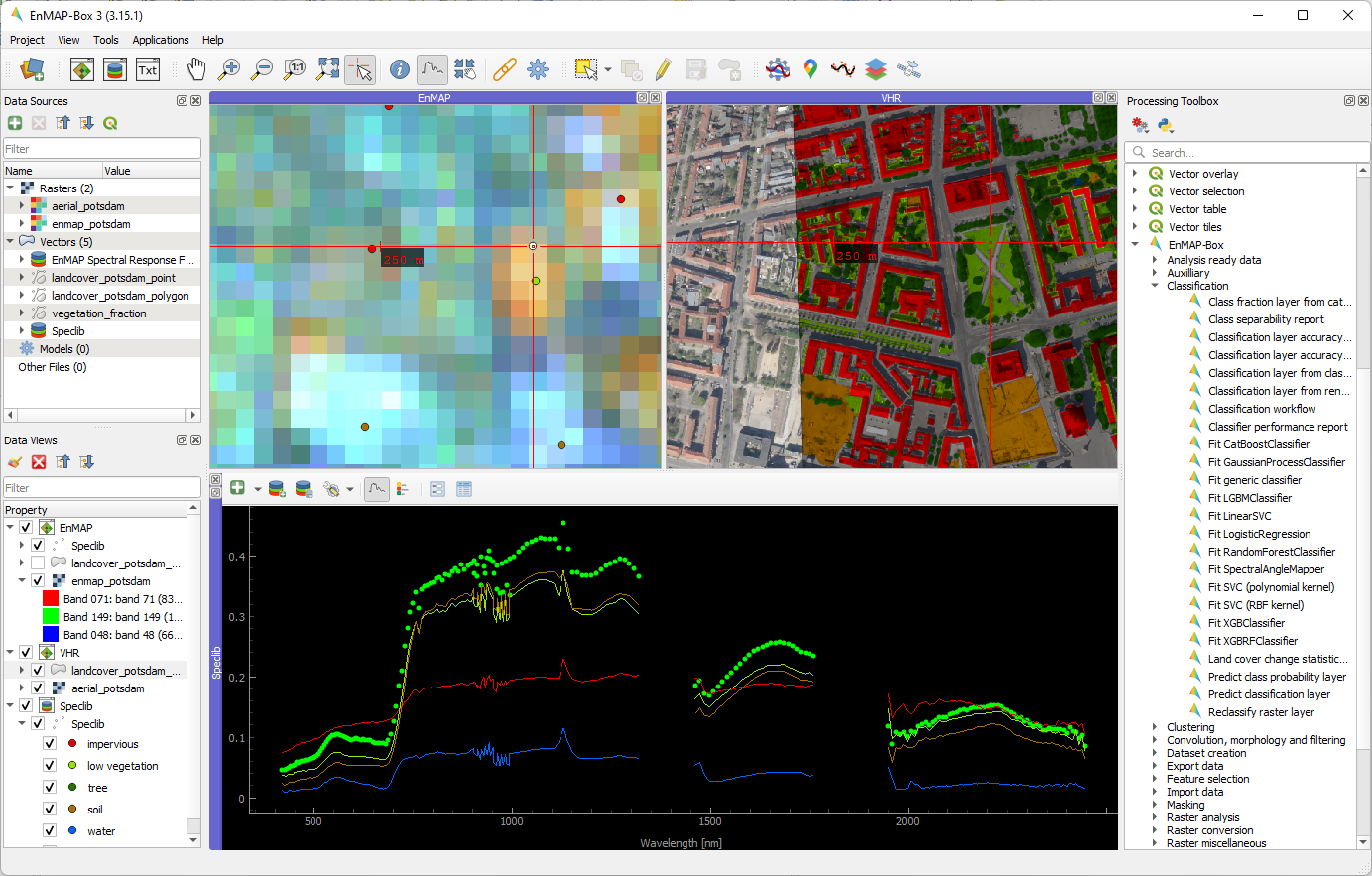This screenshot has height=876, width=1372.
Task: Open a new text view window
Action: pyautogui.click(x=148, y=69)
